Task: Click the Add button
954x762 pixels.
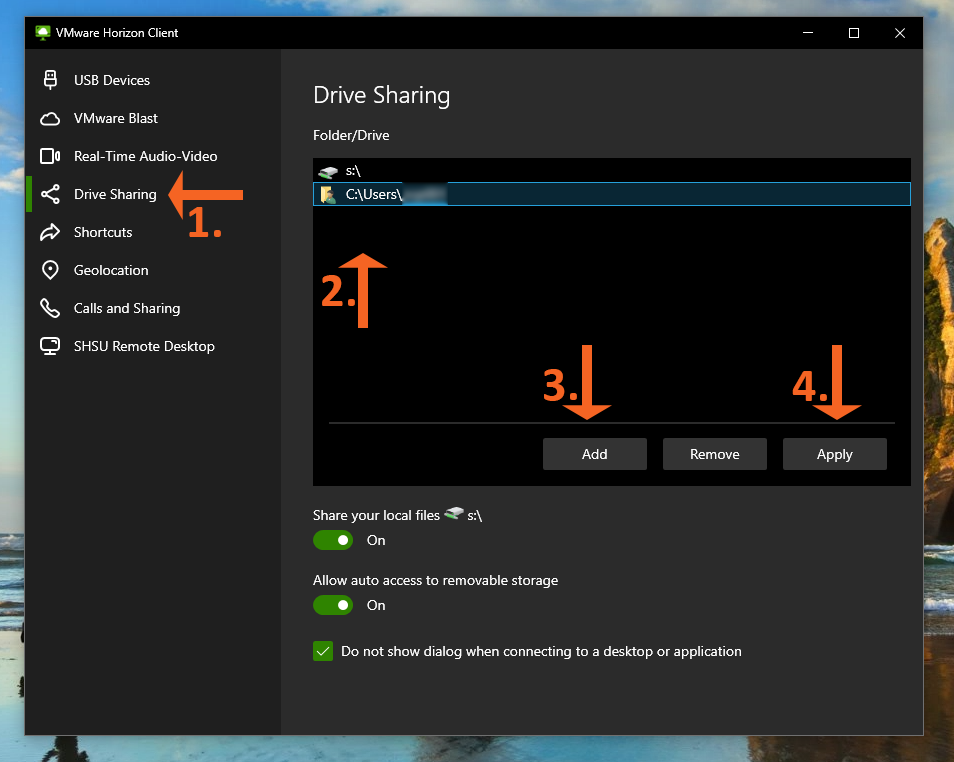Action: click(x=594, y=453)
